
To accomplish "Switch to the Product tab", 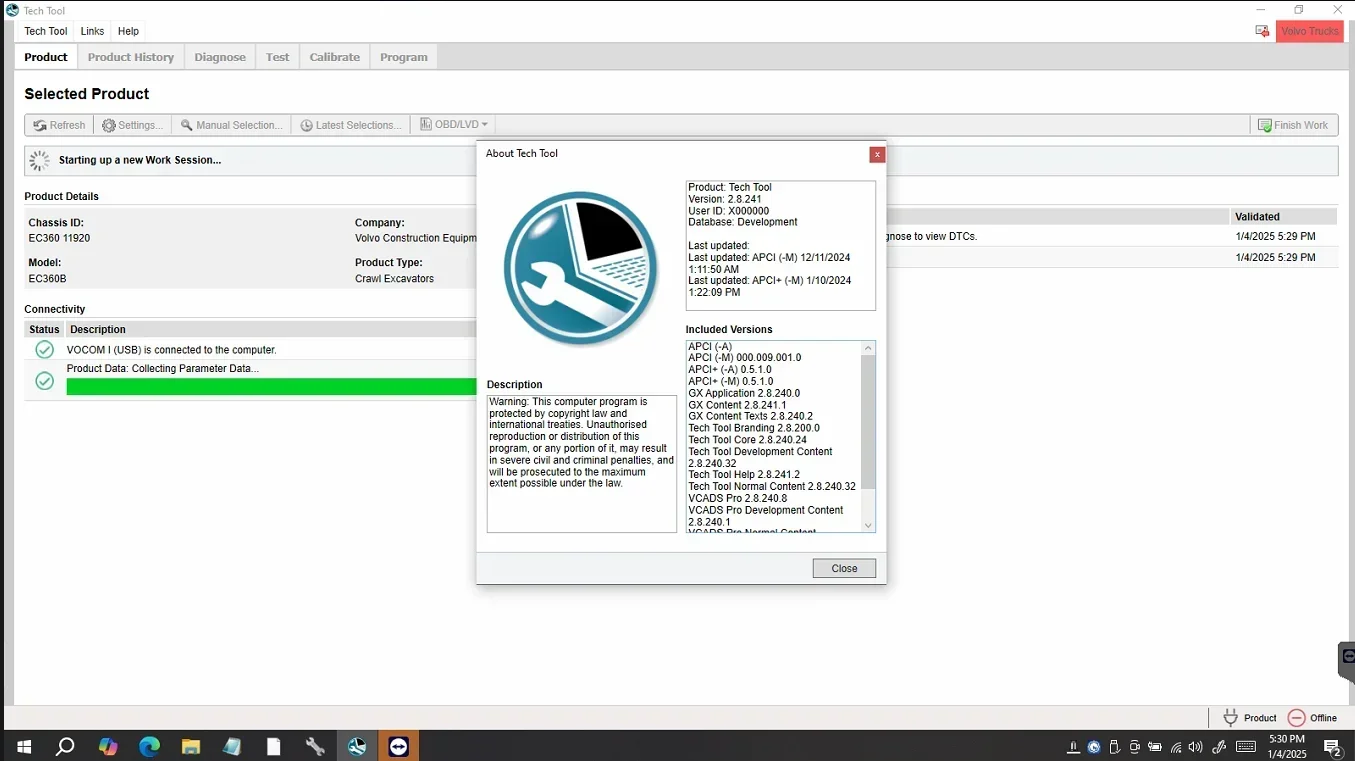I will [46, 57].
